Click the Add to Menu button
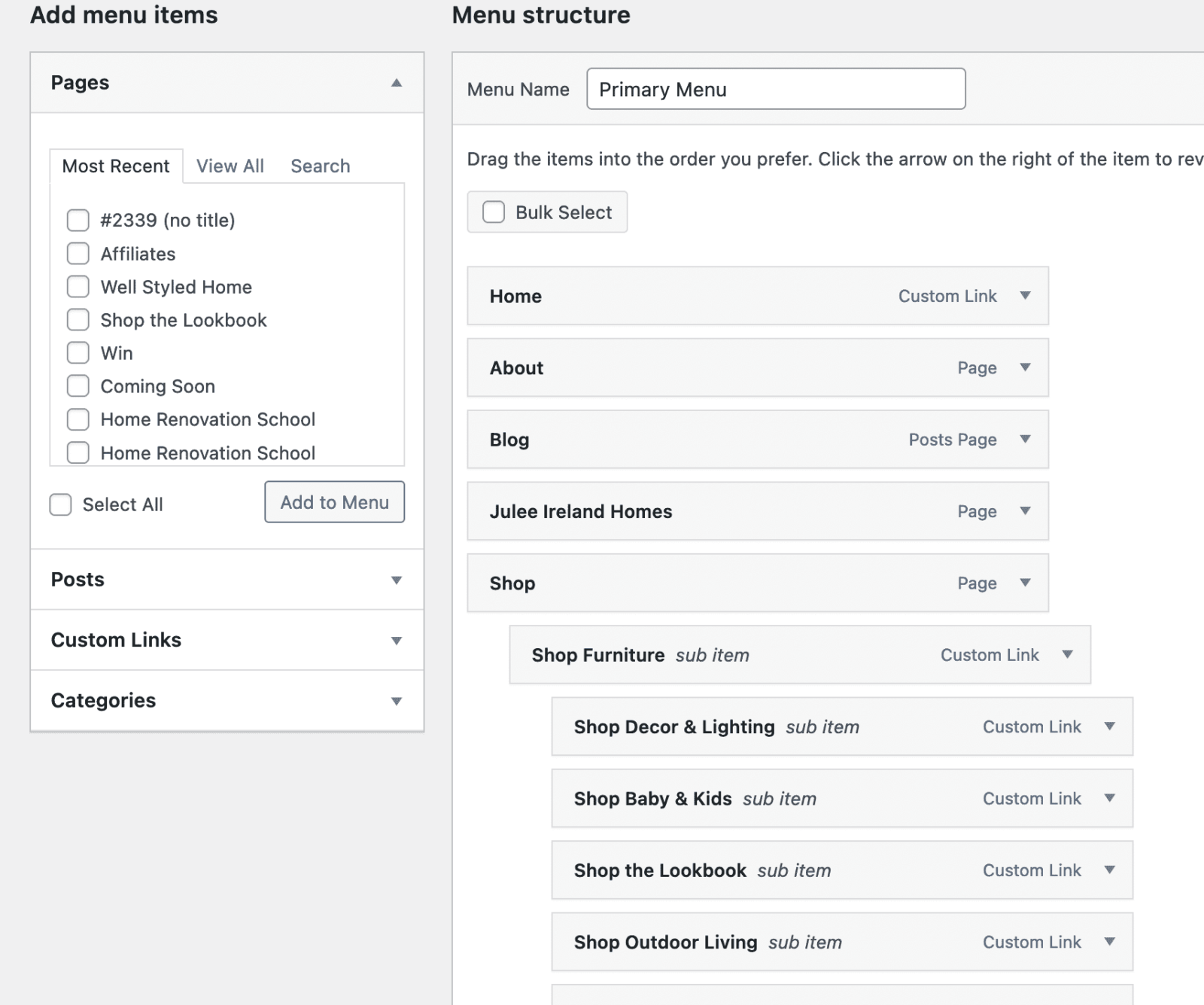 pos(334,502)
